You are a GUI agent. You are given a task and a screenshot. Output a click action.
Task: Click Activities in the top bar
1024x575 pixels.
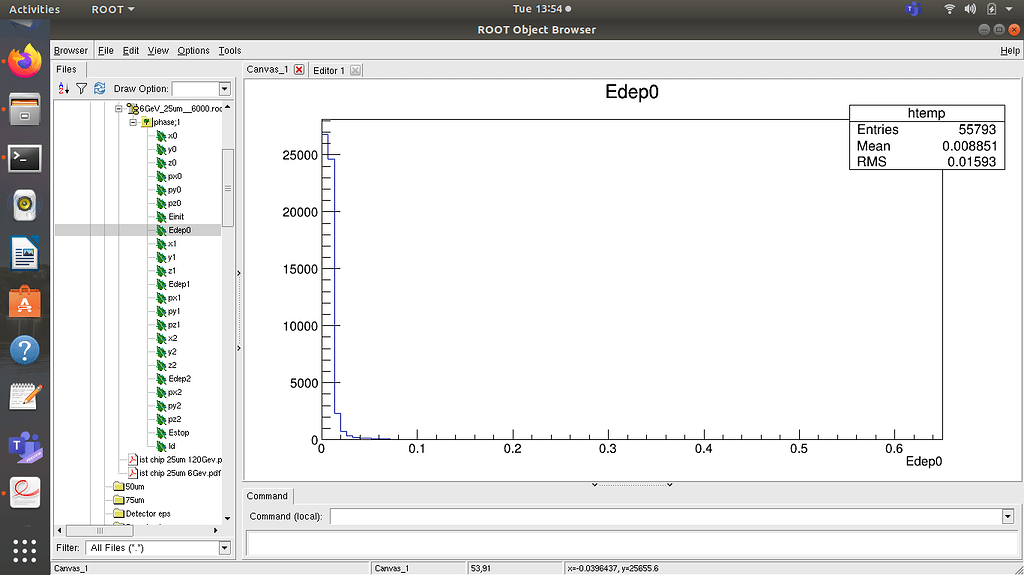[x=34, y=9]
